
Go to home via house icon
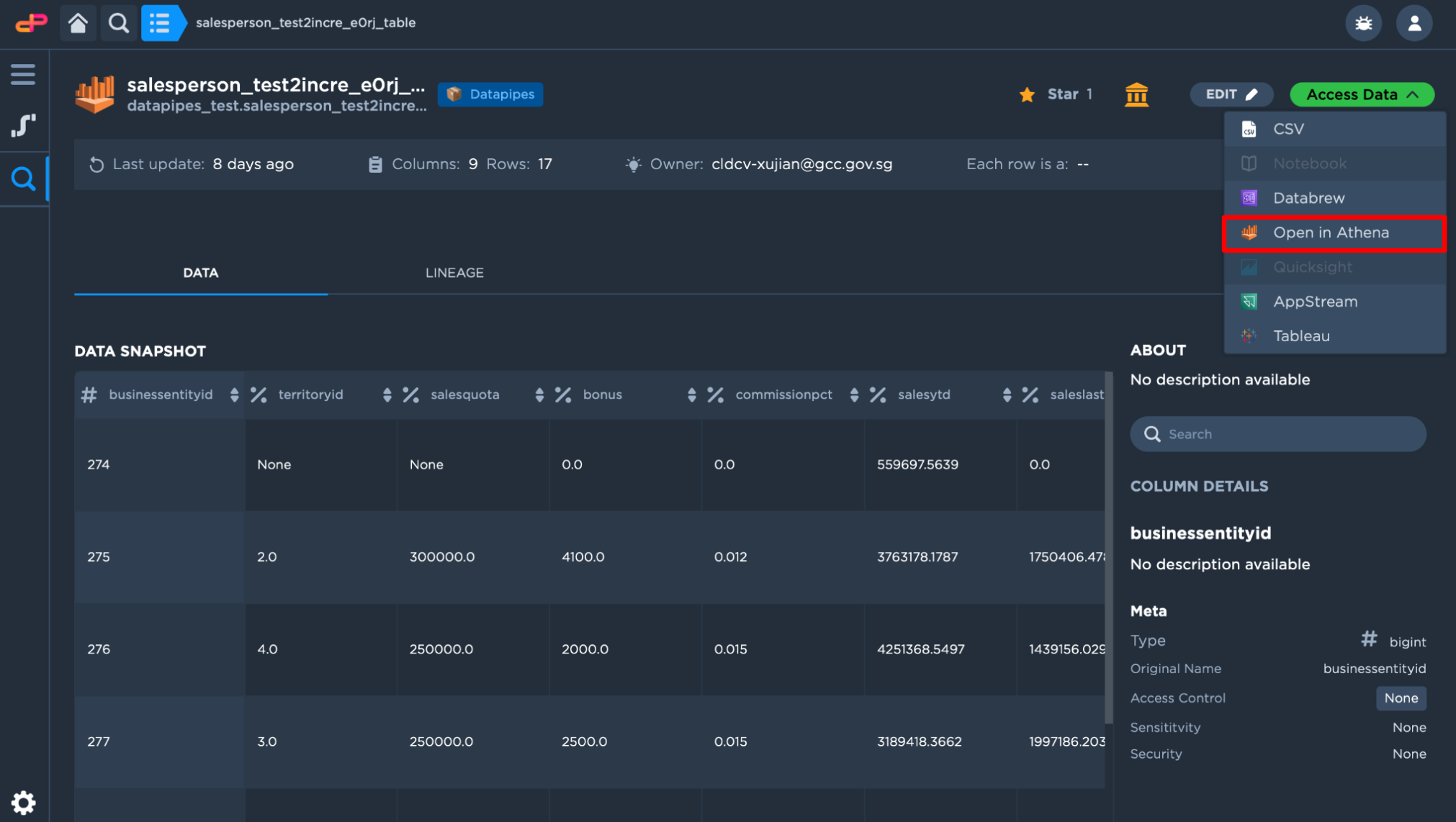78,23
